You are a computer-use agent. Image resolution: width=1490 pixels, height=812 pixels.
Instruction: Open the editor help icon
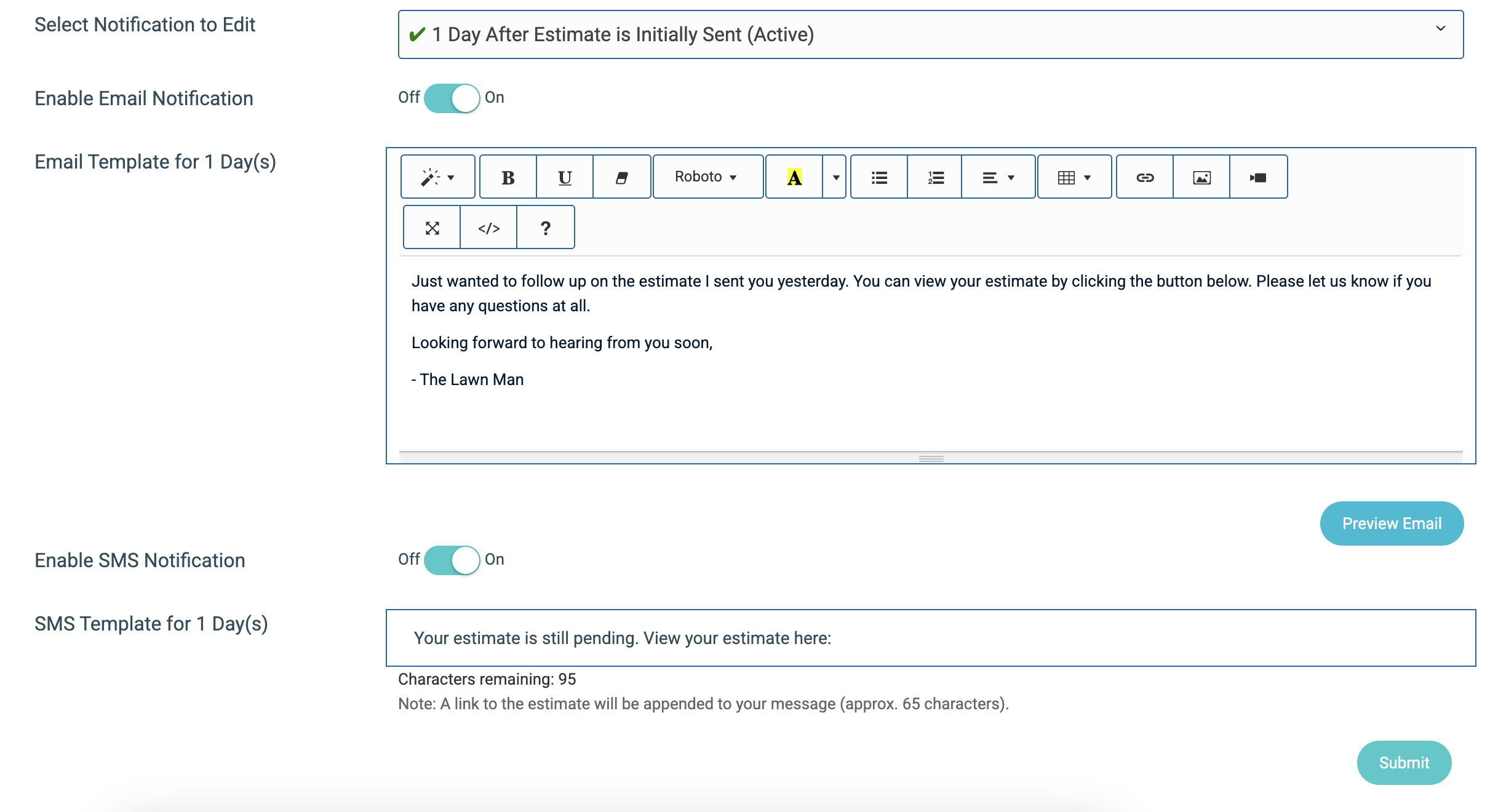tap(545, 228)
